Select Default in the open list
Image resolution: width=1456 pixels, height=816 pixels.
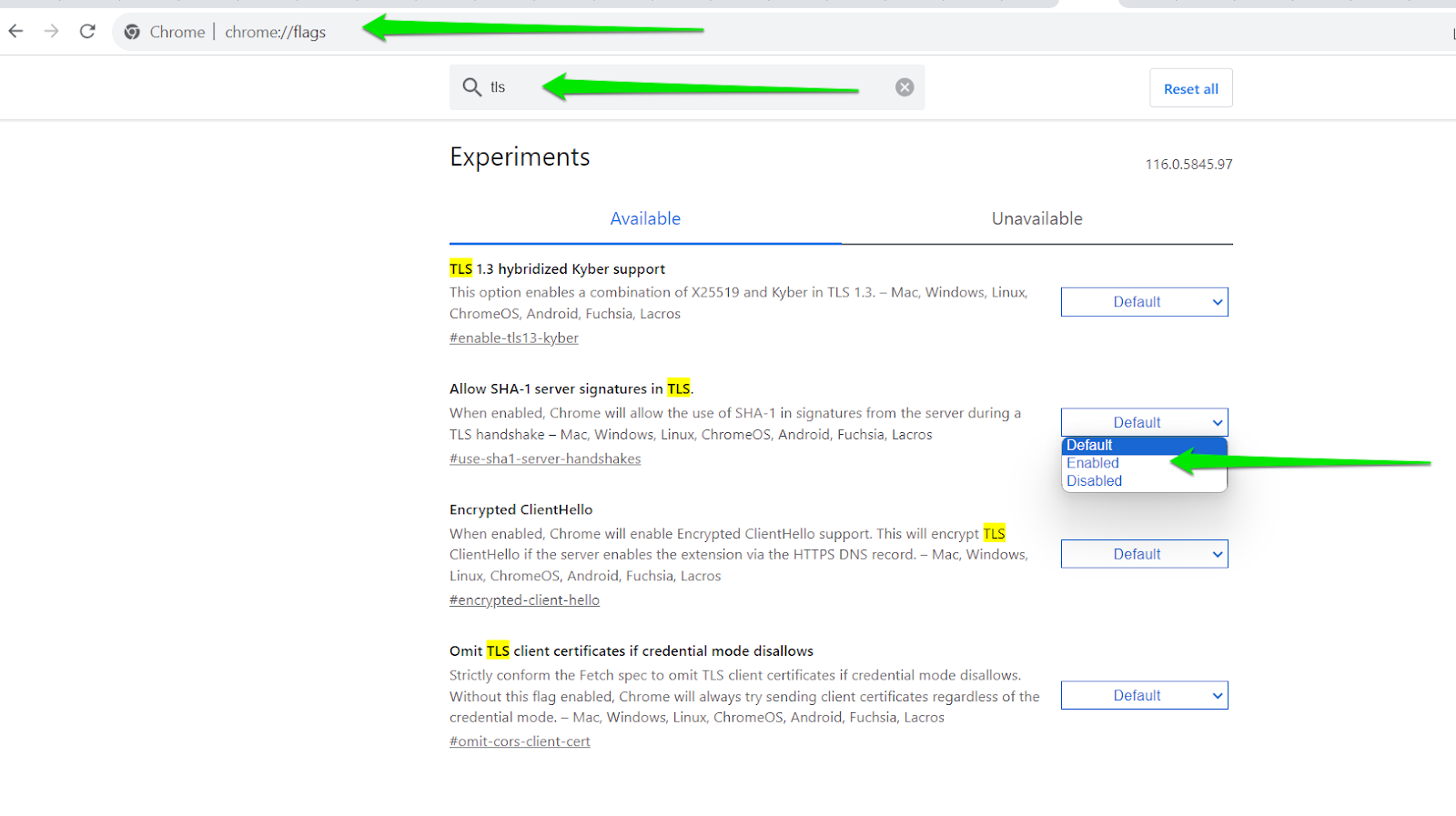tap(1144, 446)
